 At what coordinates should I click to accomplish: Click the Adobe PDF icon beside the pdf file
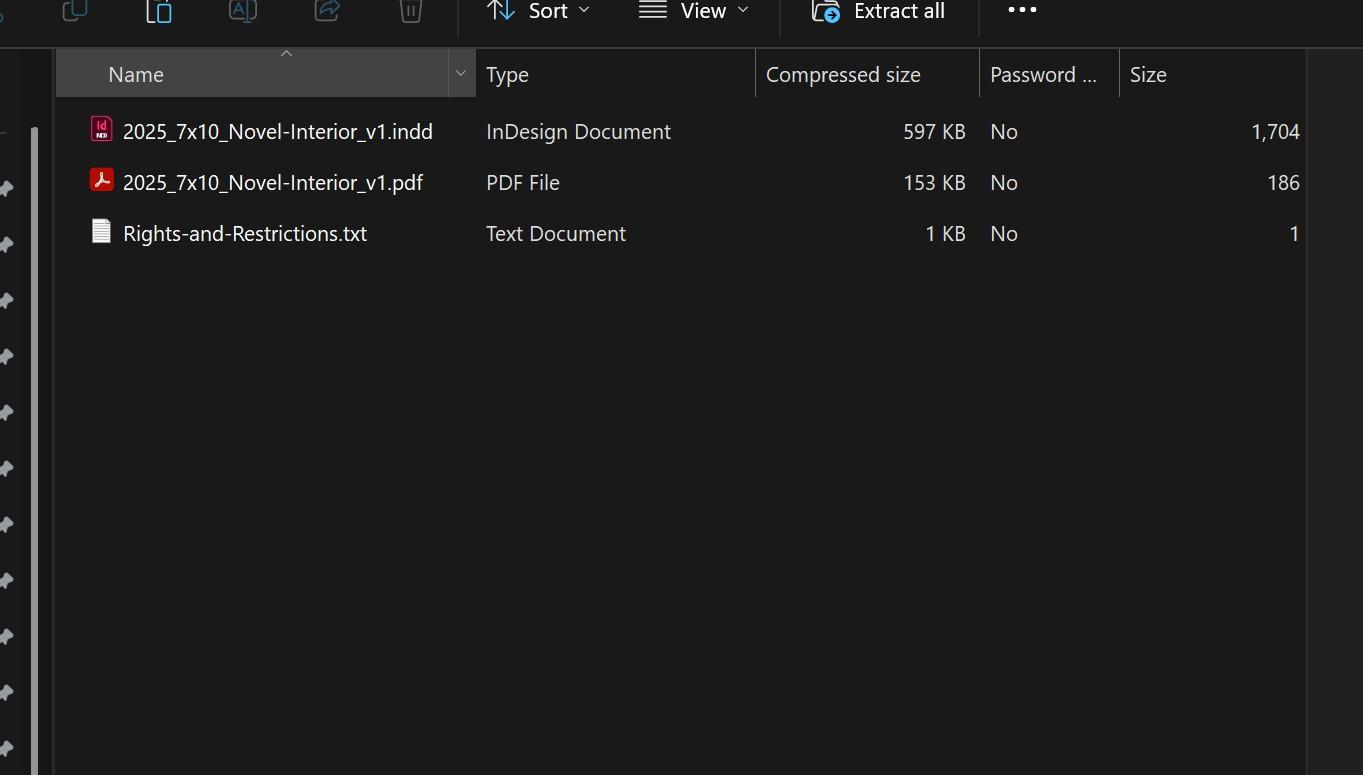pos(101,180)
